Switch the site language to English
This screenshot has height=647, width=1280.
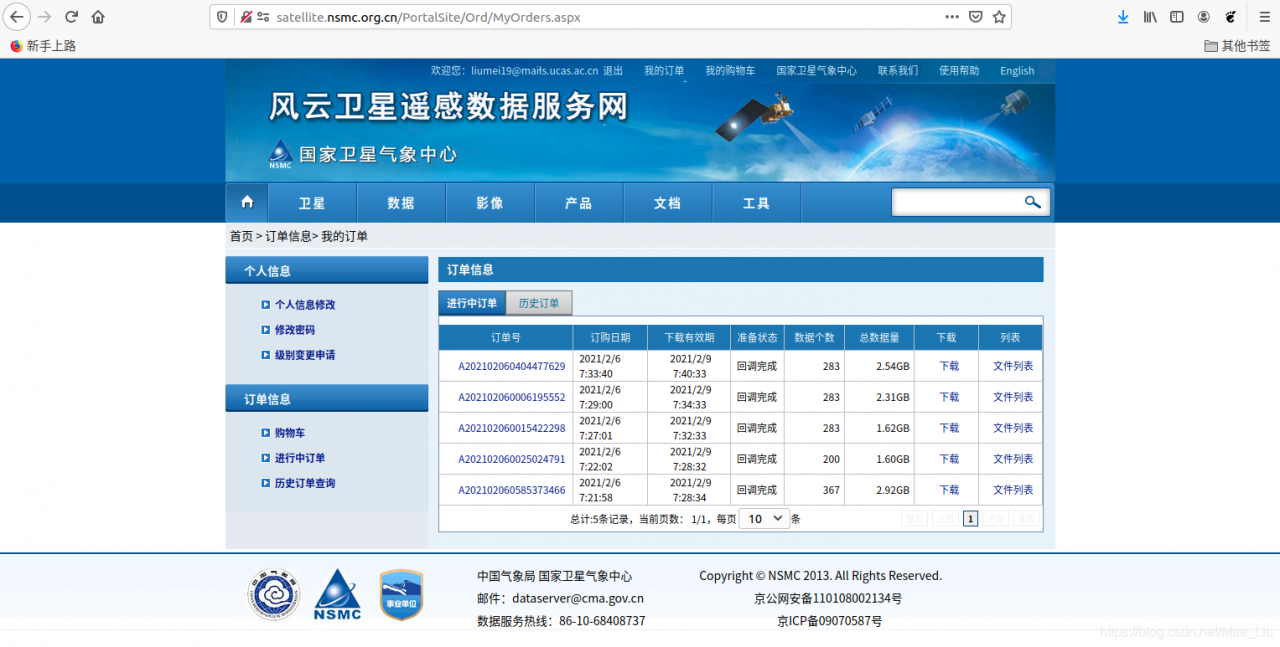[x=1017, y=71]
